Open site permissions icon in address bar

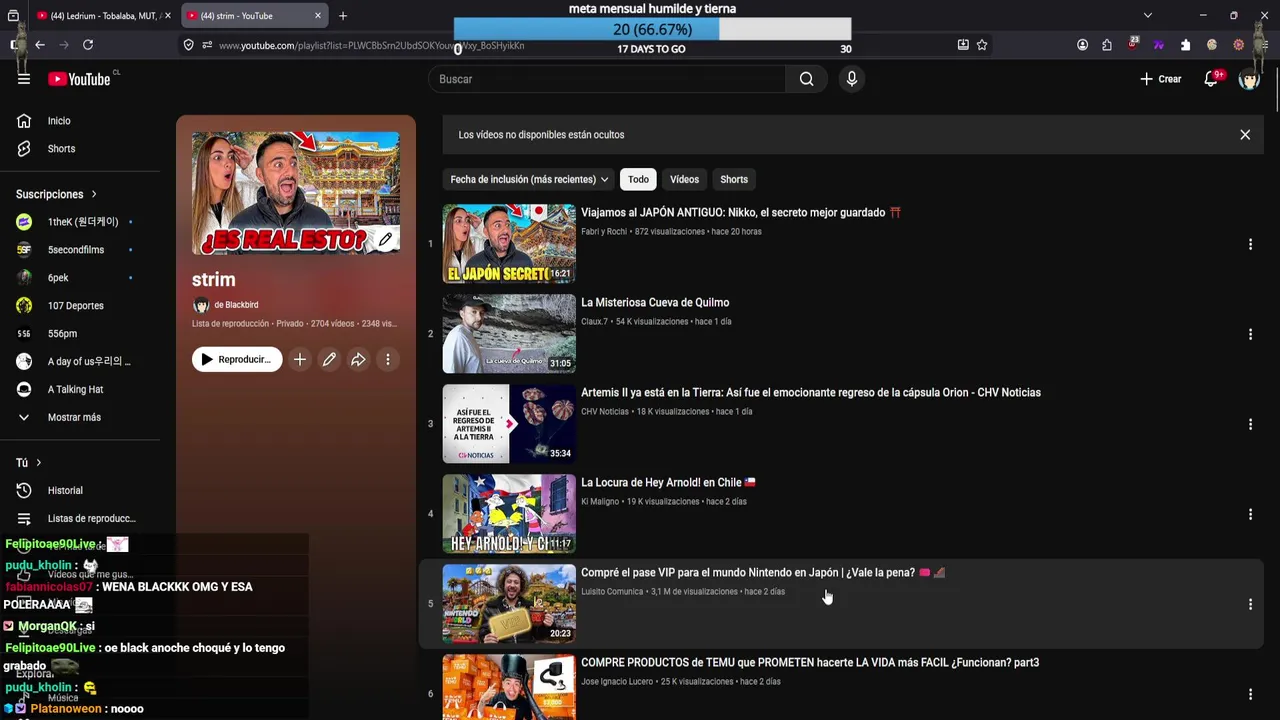pyautogui.click(x=207, y=45)
